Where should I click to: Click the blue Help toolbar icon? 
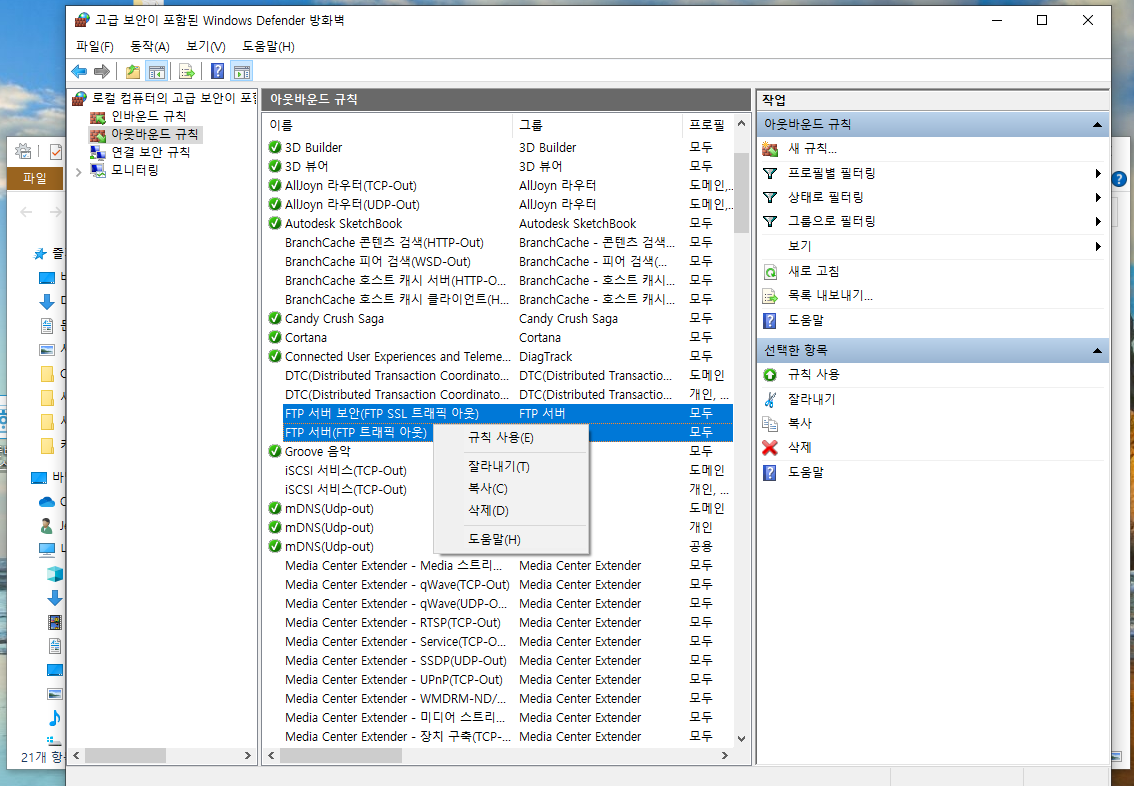(218, 71)
